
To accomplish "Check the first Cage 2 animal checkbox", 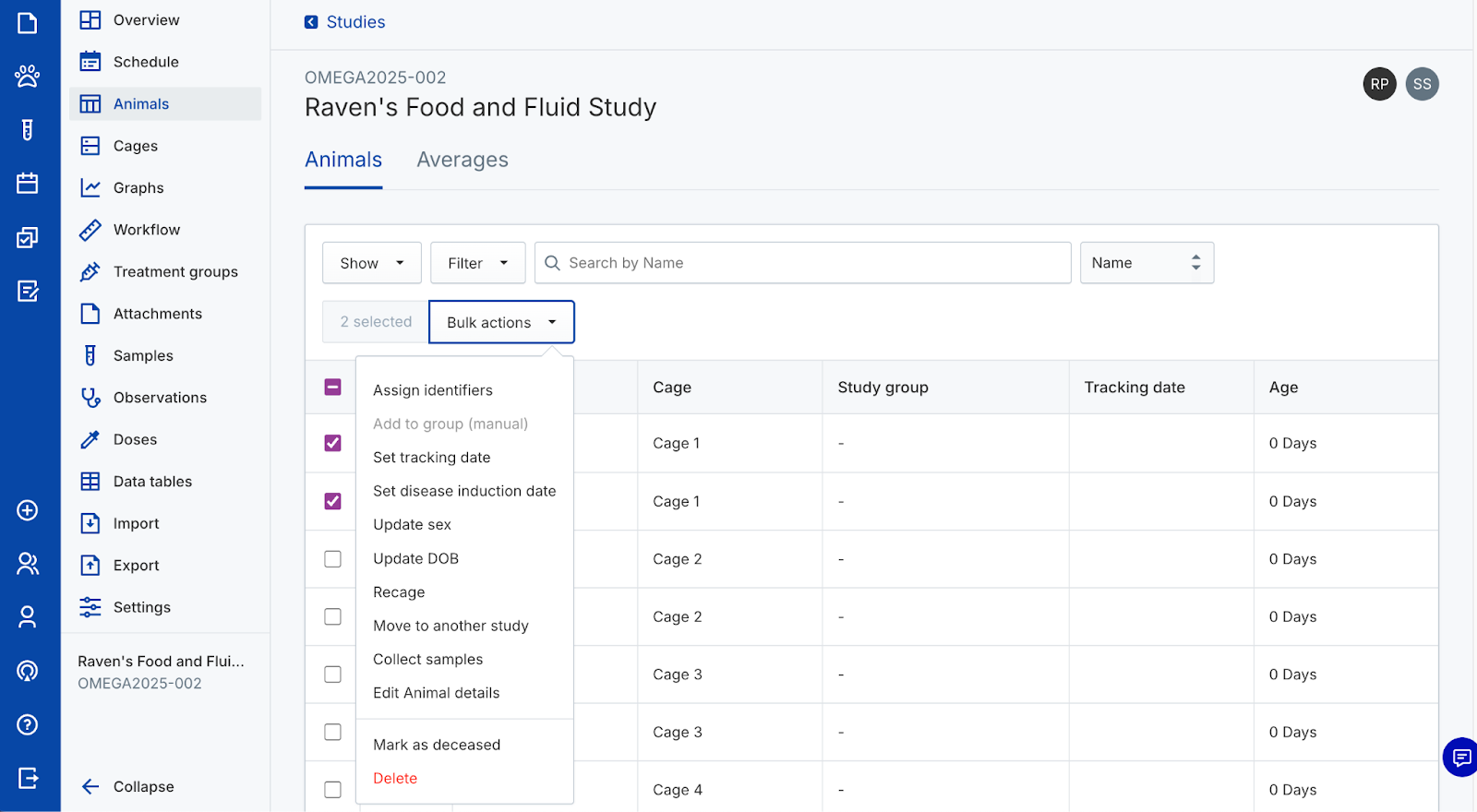I will tap(333, 559).
